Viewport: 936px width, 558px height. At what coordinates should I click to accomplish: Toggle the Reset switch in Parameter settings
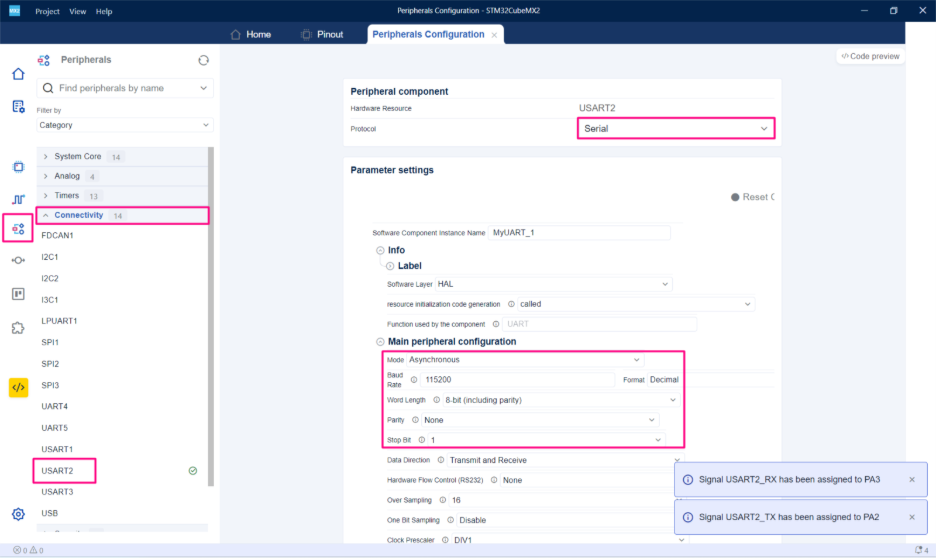click(735, 197)
